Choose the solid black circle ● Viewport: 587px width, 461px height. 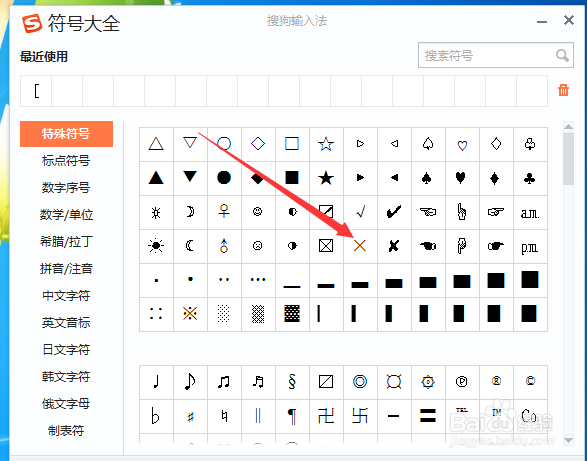[x=224, y=178]
